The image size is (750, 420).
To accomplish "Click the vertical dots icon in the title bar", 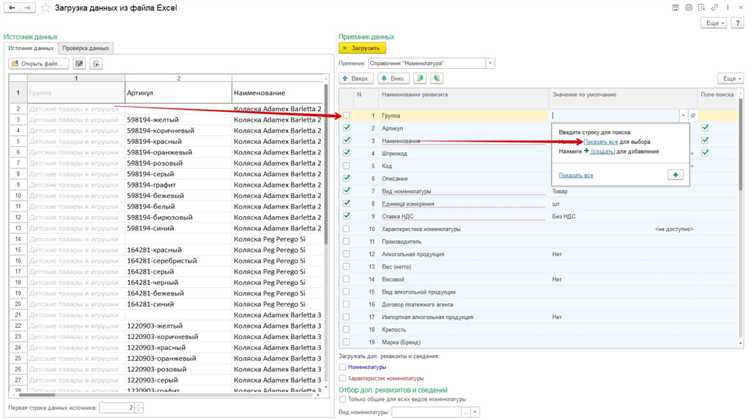I will [x=728, y=8].
